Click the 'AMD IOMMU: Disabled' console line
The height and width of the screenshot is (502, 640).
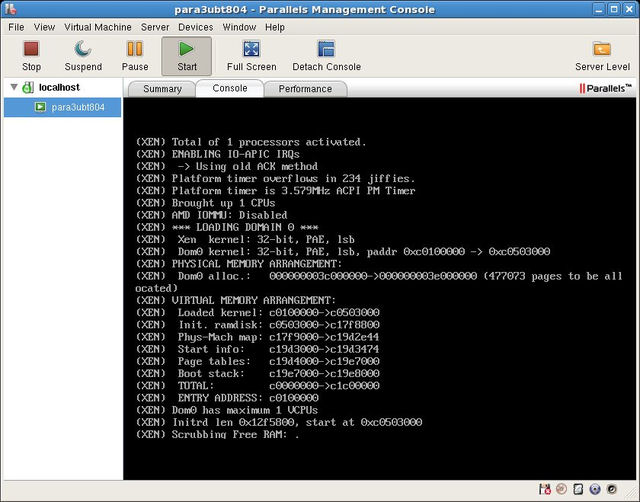pos(211,215)
